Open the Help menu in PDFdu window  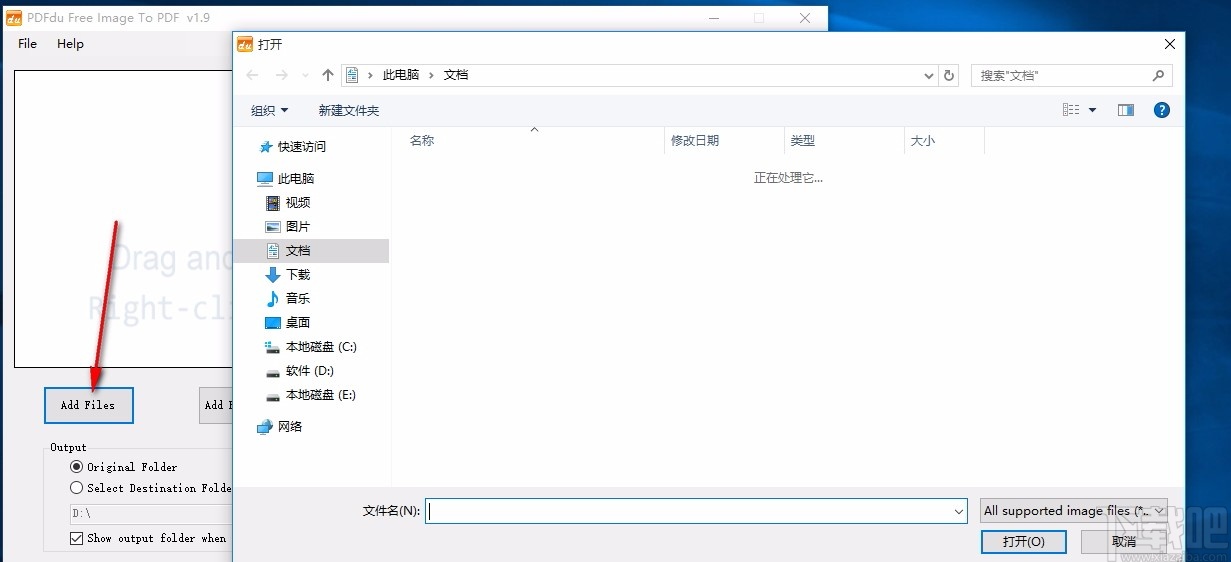pyautogui.click(x=70, y=44)
